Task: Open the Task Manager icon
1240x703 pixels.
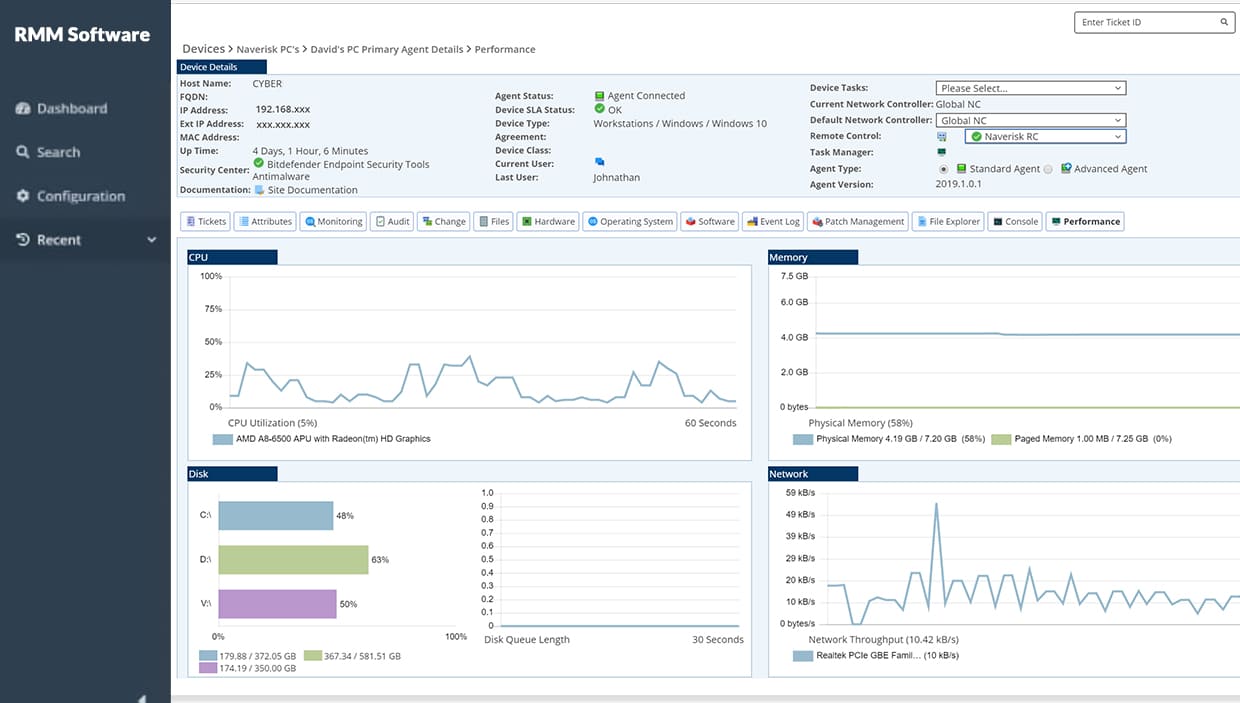Action: pyautogui.click(x=941, y=152)
